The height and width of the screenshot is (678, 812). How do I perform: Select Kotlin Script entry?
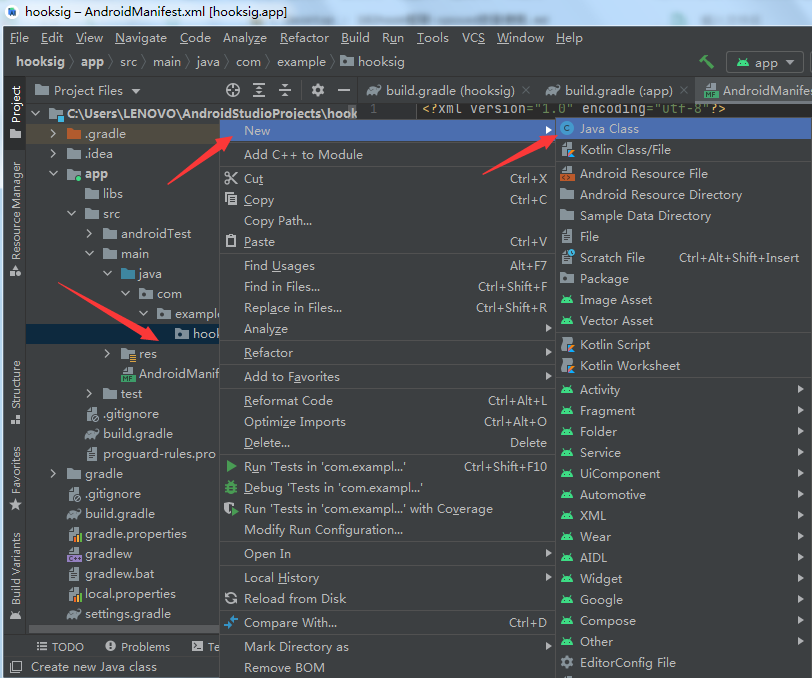(684, 344)
